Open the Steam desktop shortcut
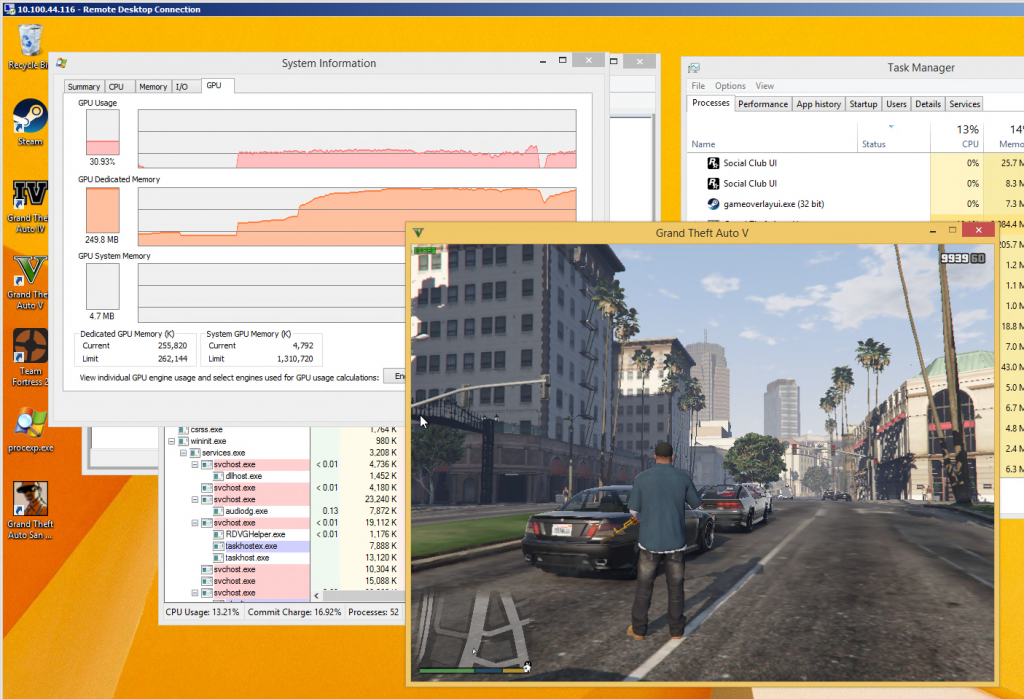Viewport: 1024px width, 699px height. click(30, 117)
